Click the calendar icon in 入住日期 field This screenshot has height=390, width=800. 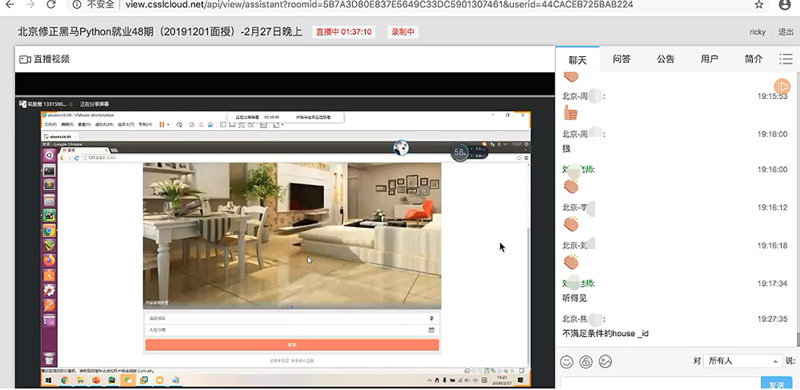[x=432, y=330]
